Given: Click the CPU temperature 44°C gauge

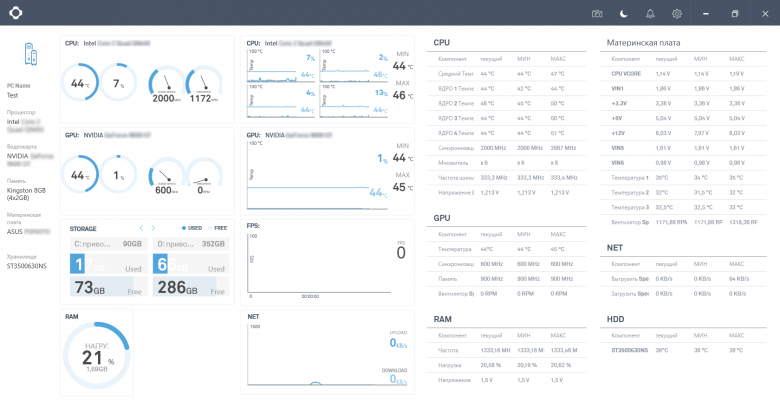Looking at the screenshot, I should click(x=80, y=83).
